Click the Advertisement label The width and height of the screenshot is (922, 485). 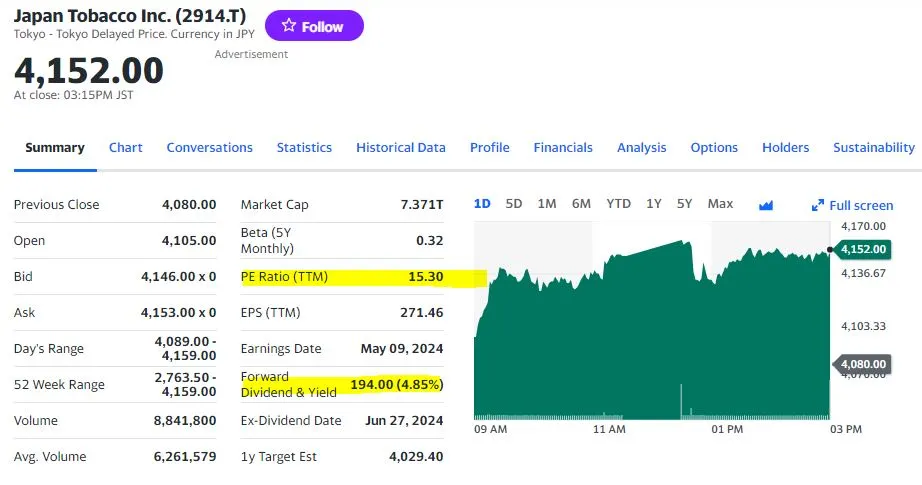tap(251, 54)
